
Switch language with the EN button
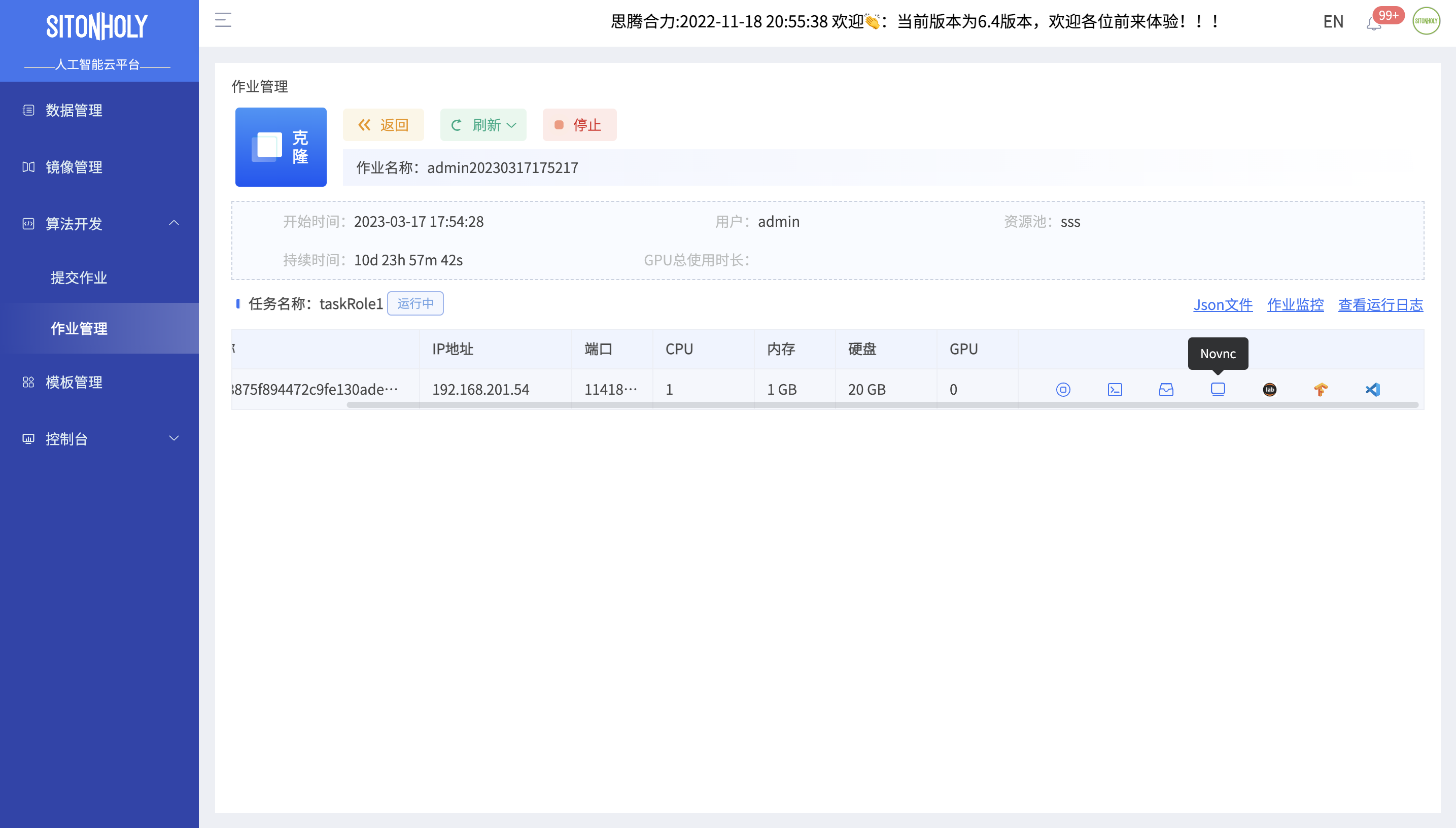1333,22
